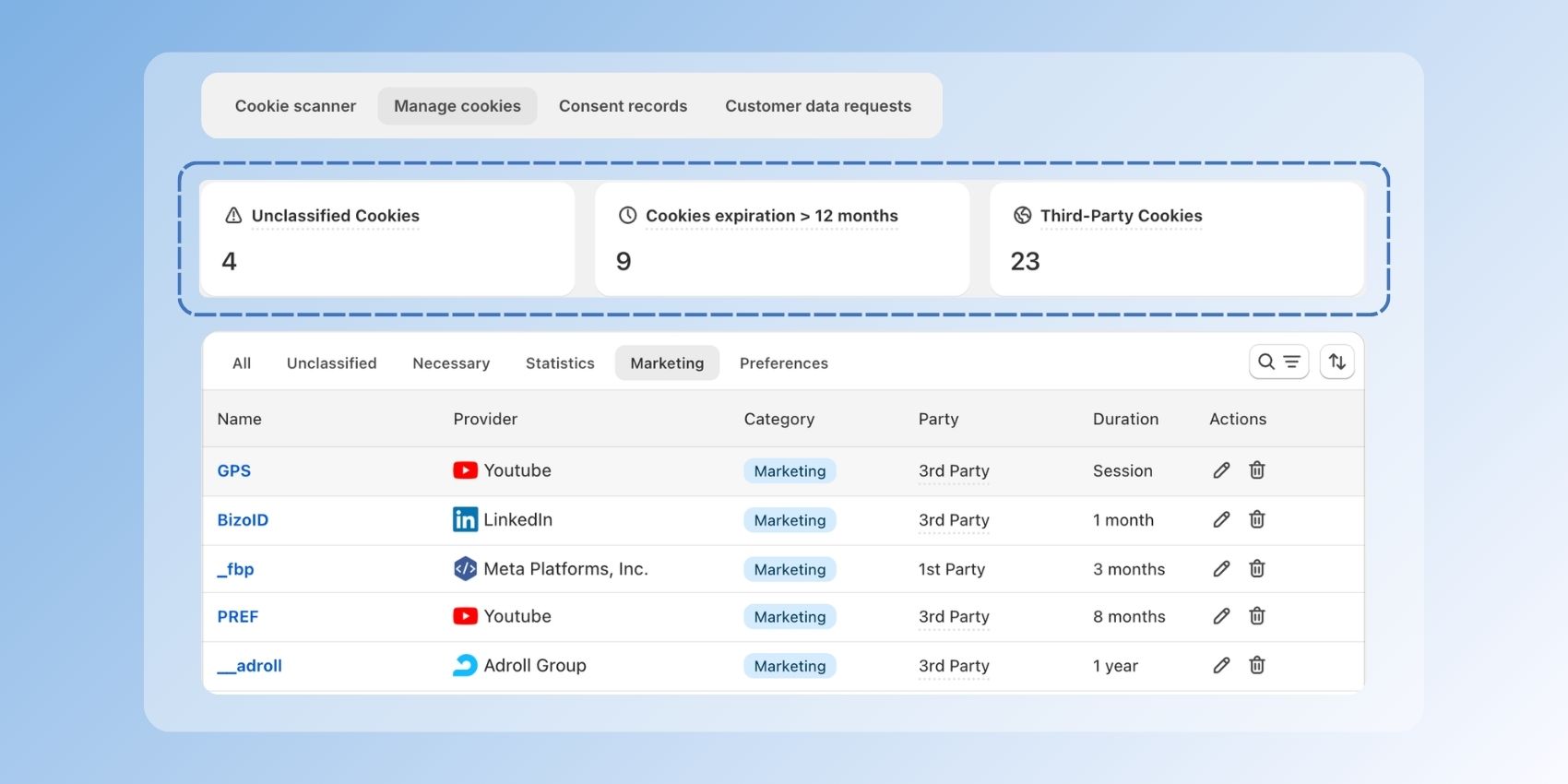
Task: Click the Duration column header
Action: pyautogui.click(x=1125, y=419)
